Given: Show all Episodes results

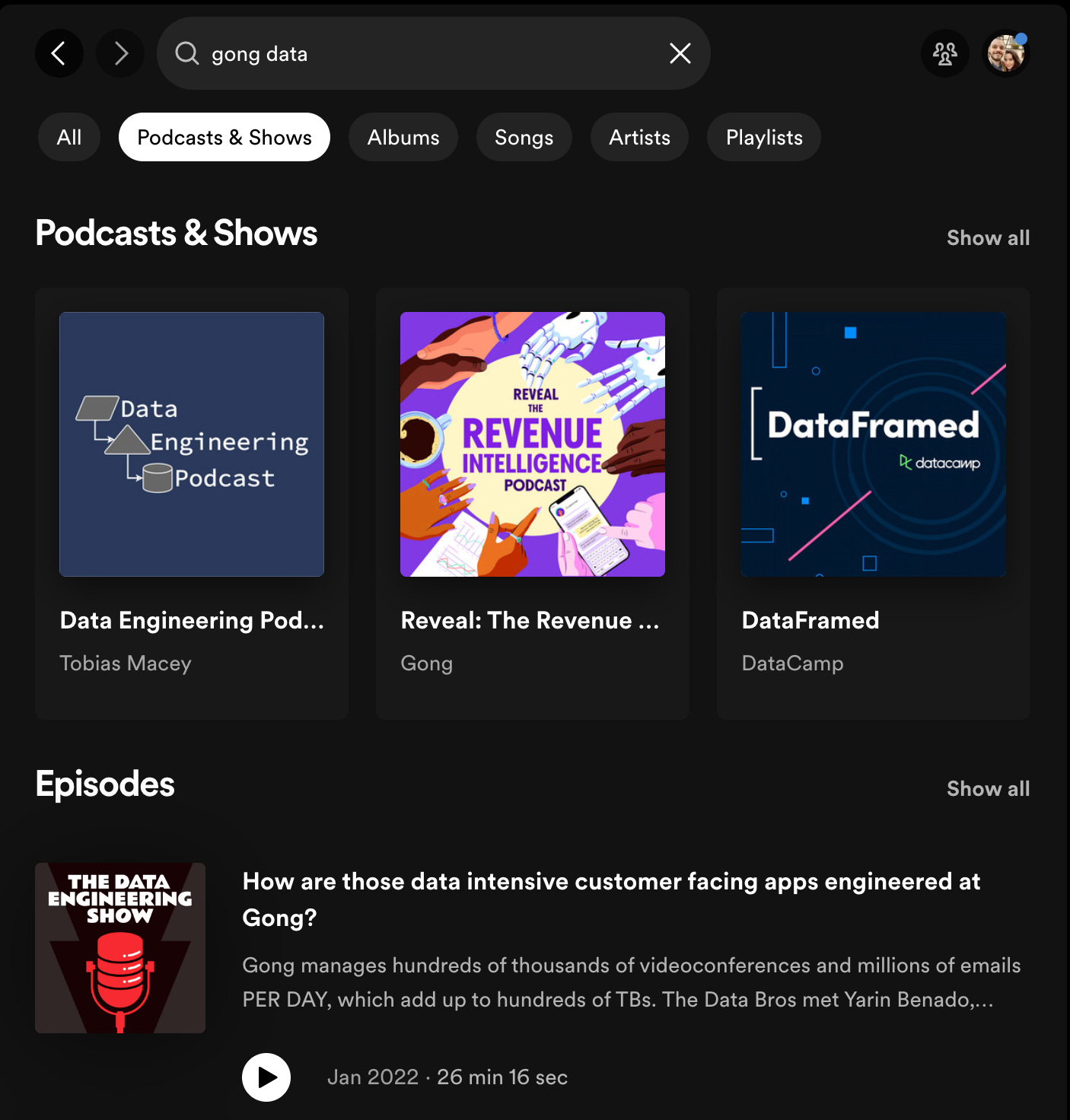Looking at the screenshot, I should (988, 789).
